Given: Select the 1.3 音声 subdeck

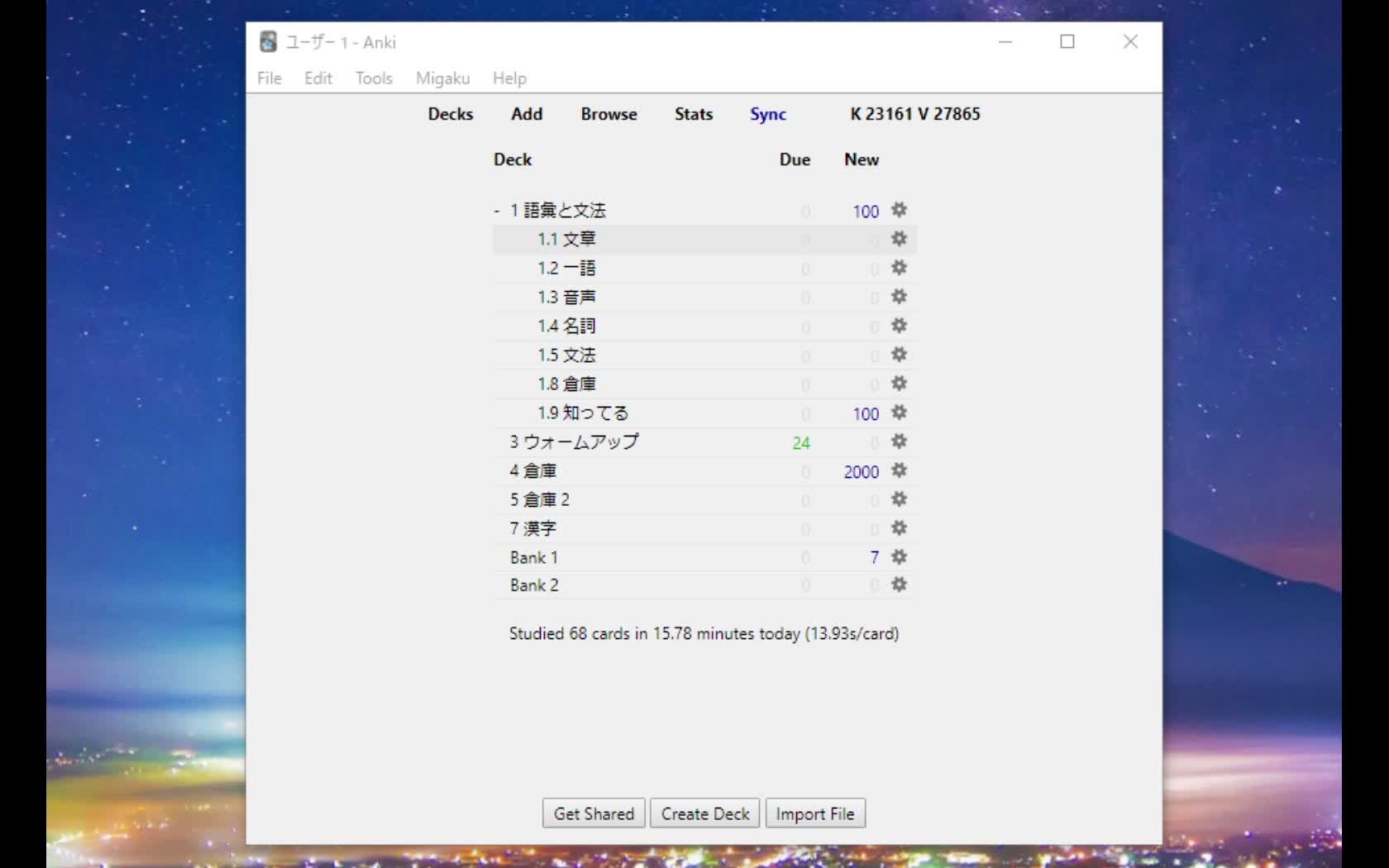Looking at the screenshot, I should coord(567,297).
